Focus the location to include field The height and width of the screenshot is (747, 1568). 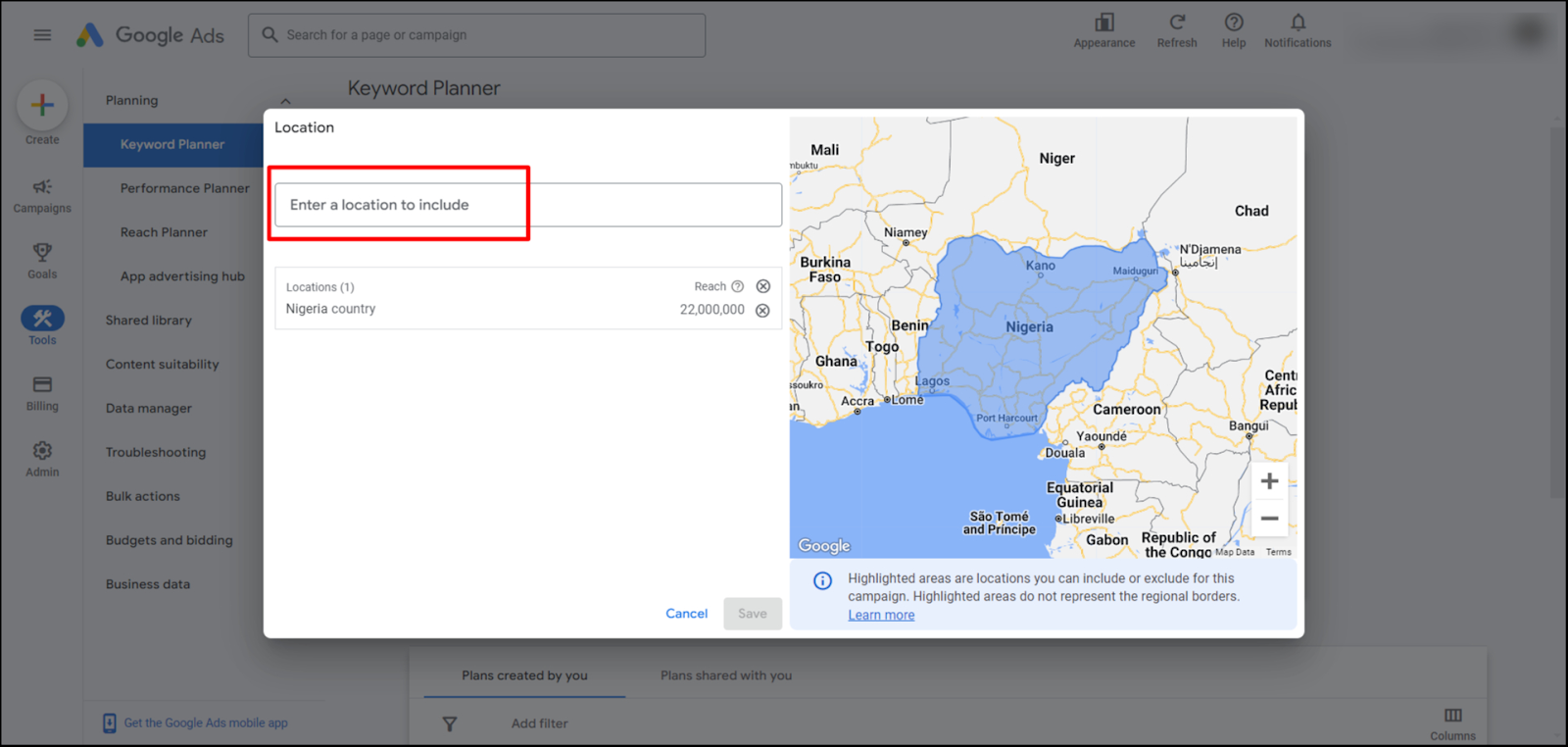[x=528, y=205]
